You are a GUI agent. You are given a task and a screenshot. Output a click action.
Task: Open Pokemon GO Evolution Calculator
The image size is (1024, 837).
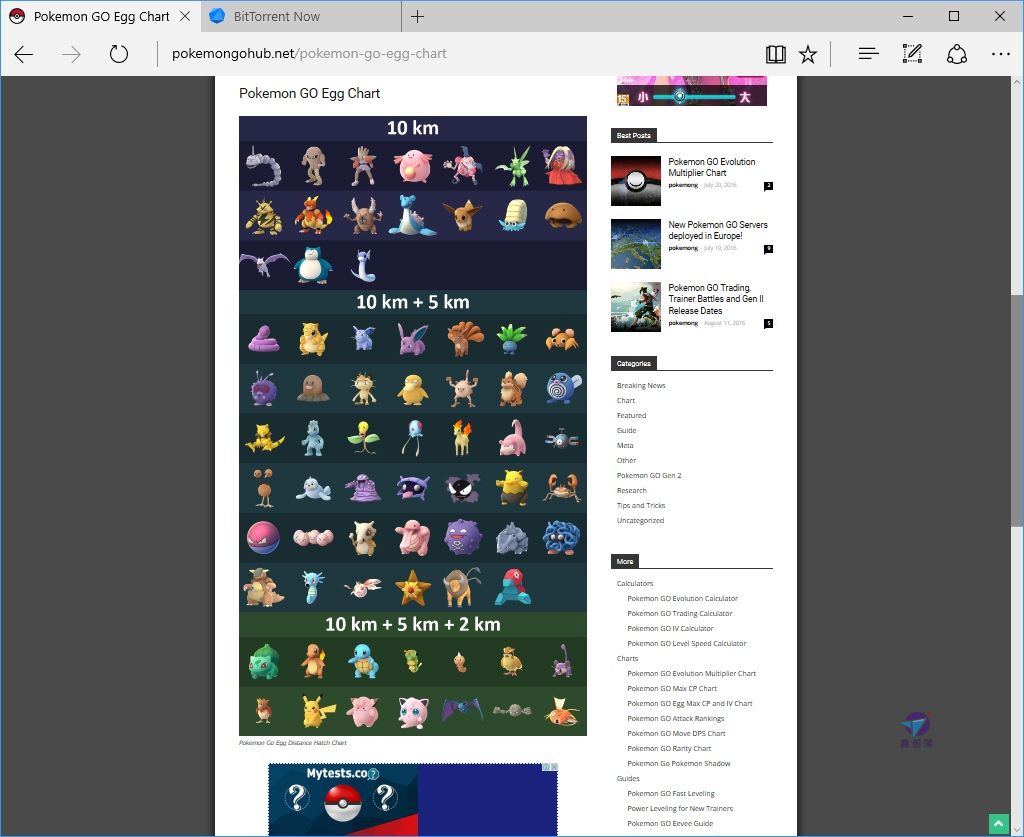pos(682,598)
